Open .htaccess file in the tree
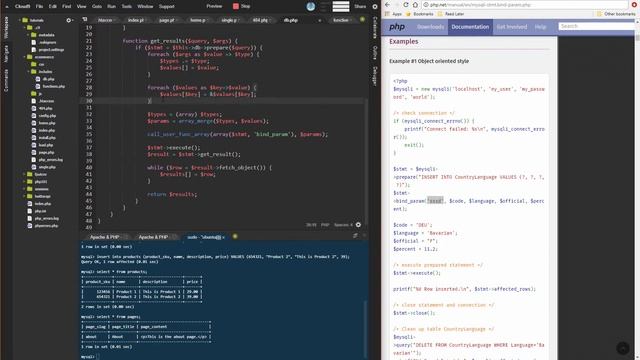The width and height of the screenshot is (640, 360). [46, 101]
